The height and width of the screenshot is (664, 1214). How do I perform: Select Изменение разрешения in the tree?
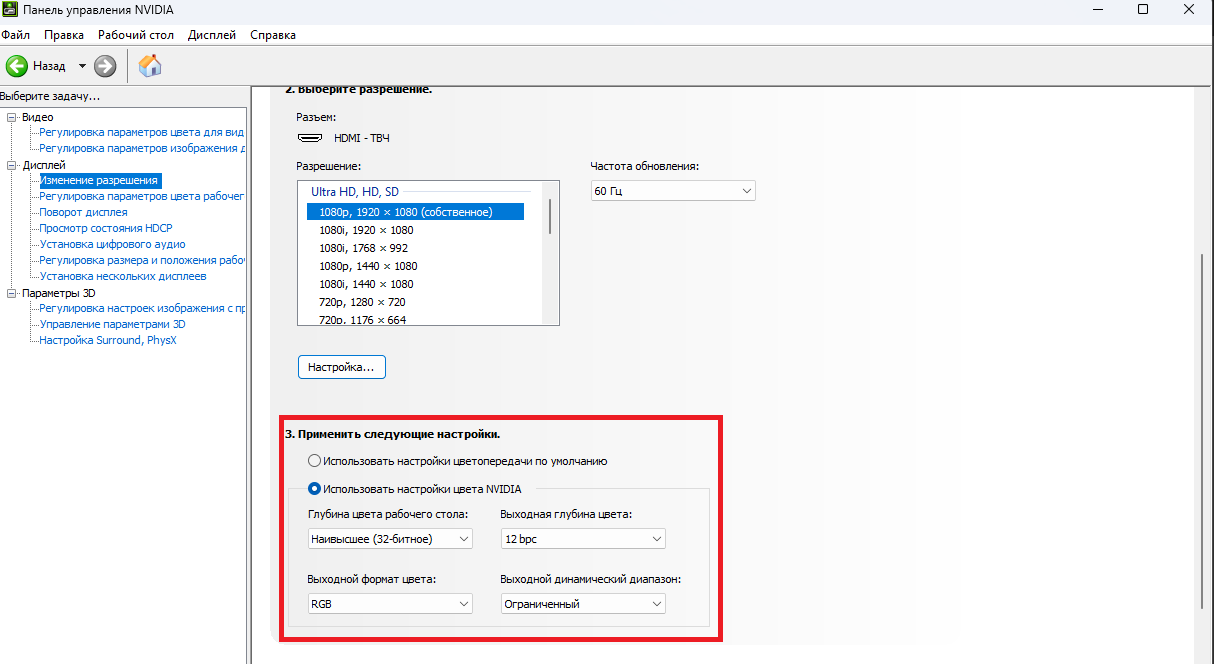pyautogui.click(x=99, y=180)
